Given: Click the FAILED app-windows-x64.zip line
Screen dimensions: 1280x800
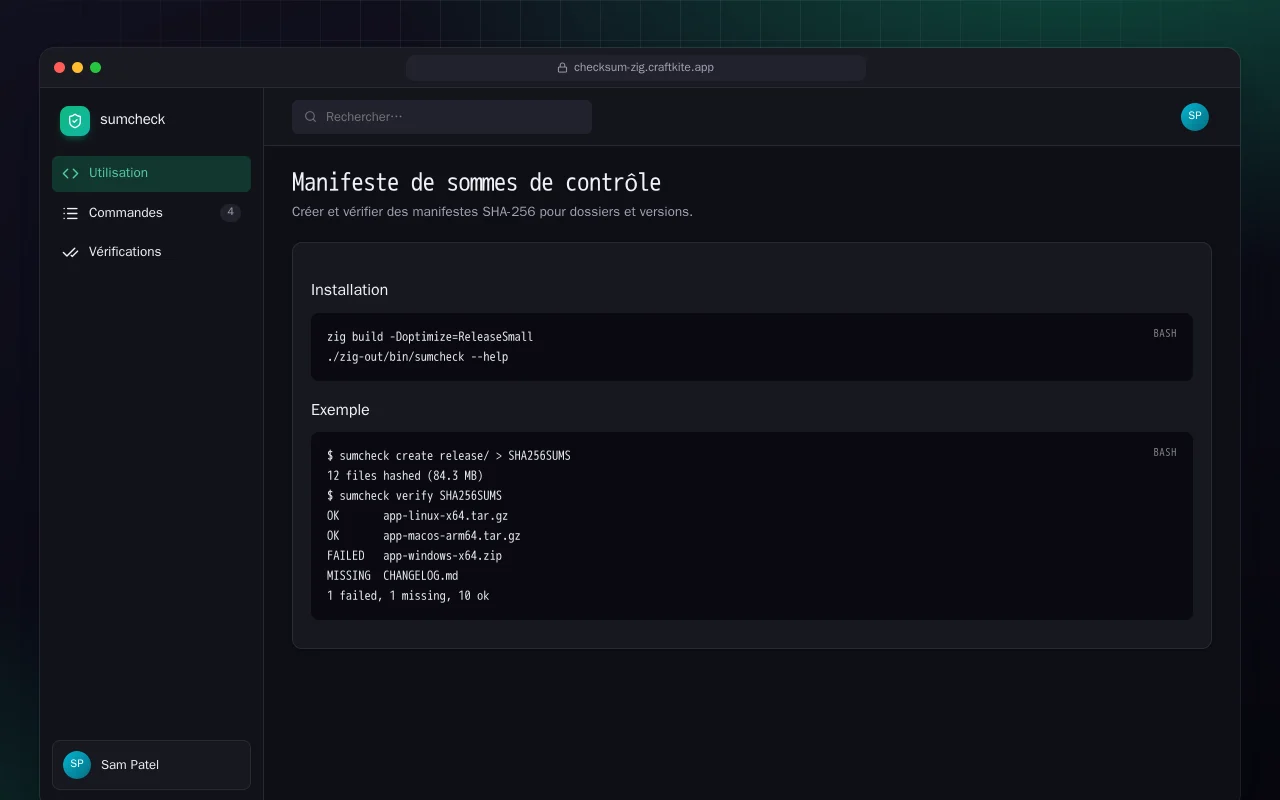Looking at the screenshot, I should [x=415, y=556].
